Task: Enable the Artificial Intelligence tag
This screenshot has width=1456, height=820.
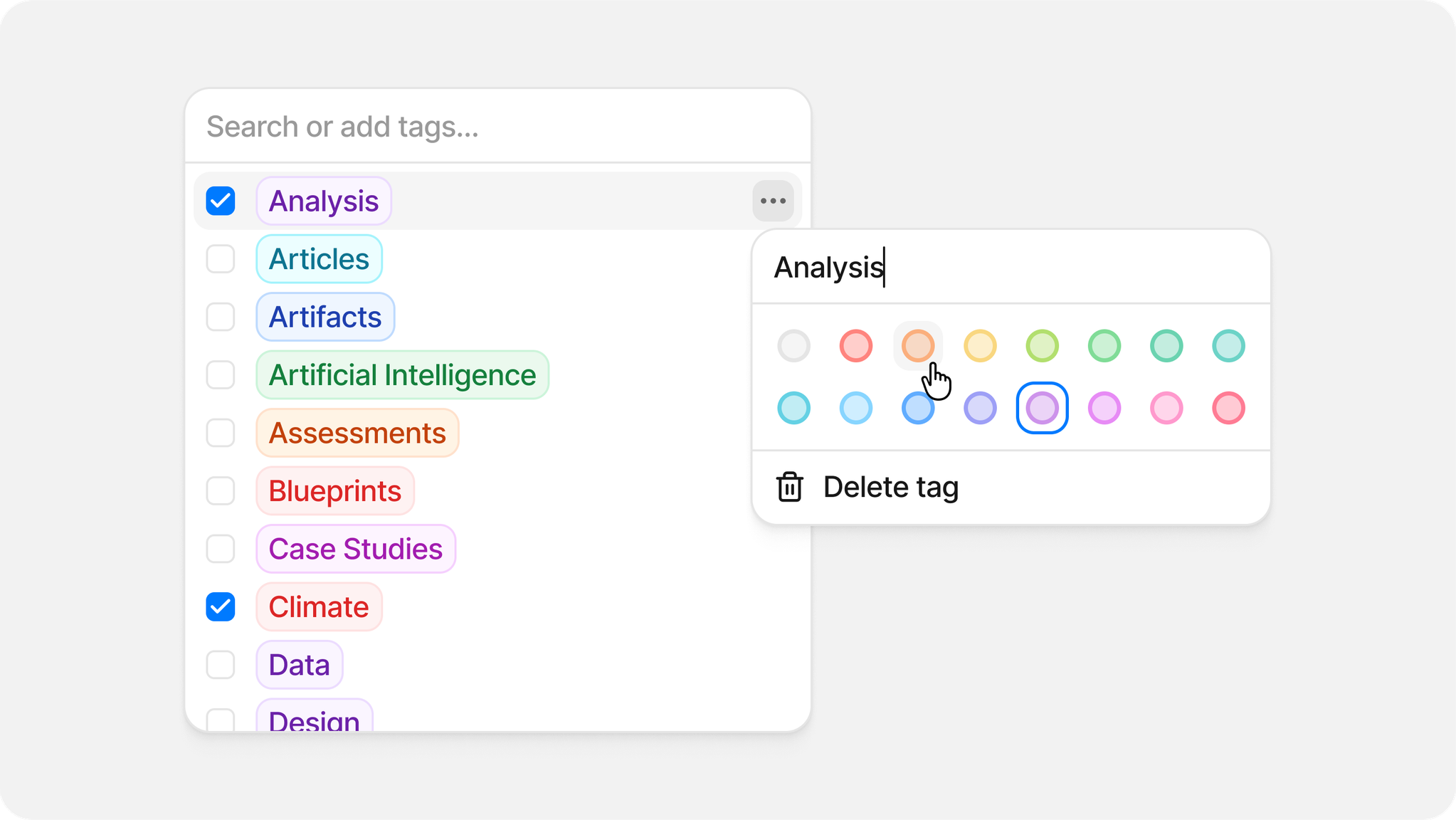Action: [x=221, y=375]
